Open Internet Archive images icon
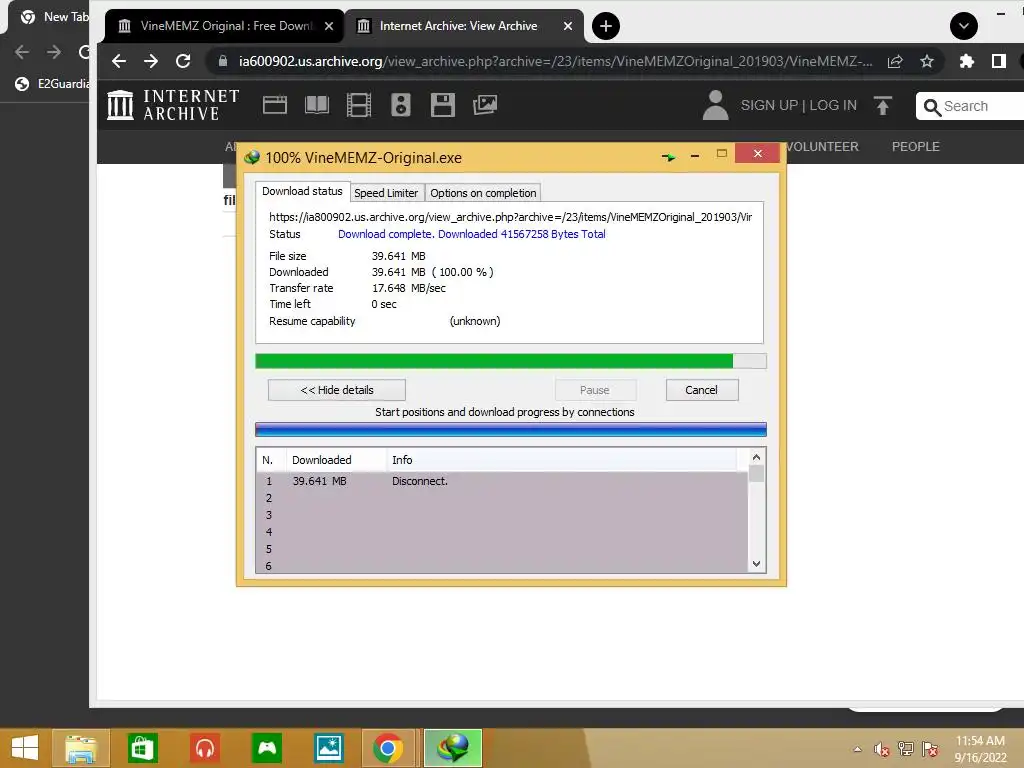The height and width of the screenshot is (768, 1024). (x=485, y=105)
